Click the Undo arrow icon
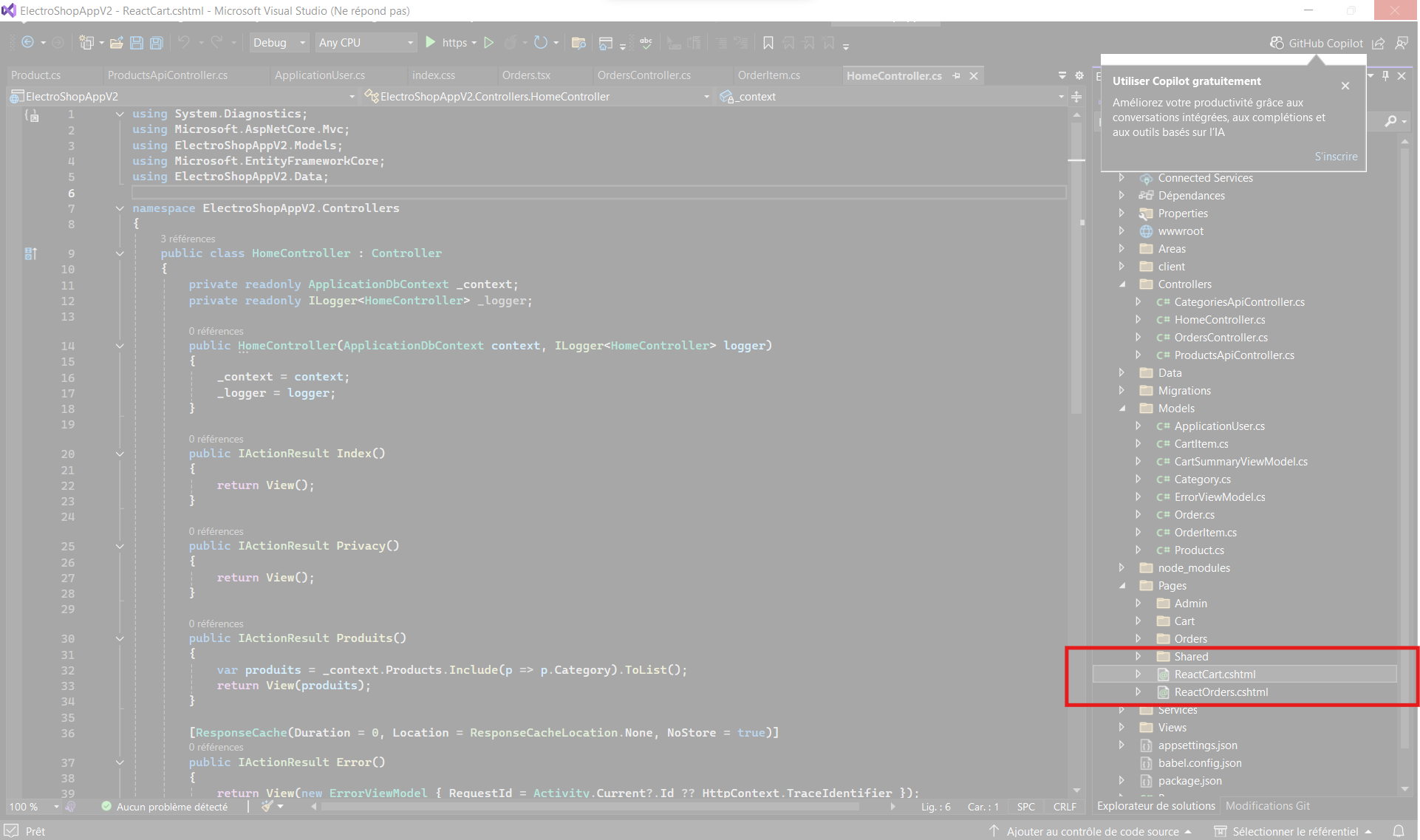The image size is (1420, 840). pyautogui.click(x=184, y=43)
